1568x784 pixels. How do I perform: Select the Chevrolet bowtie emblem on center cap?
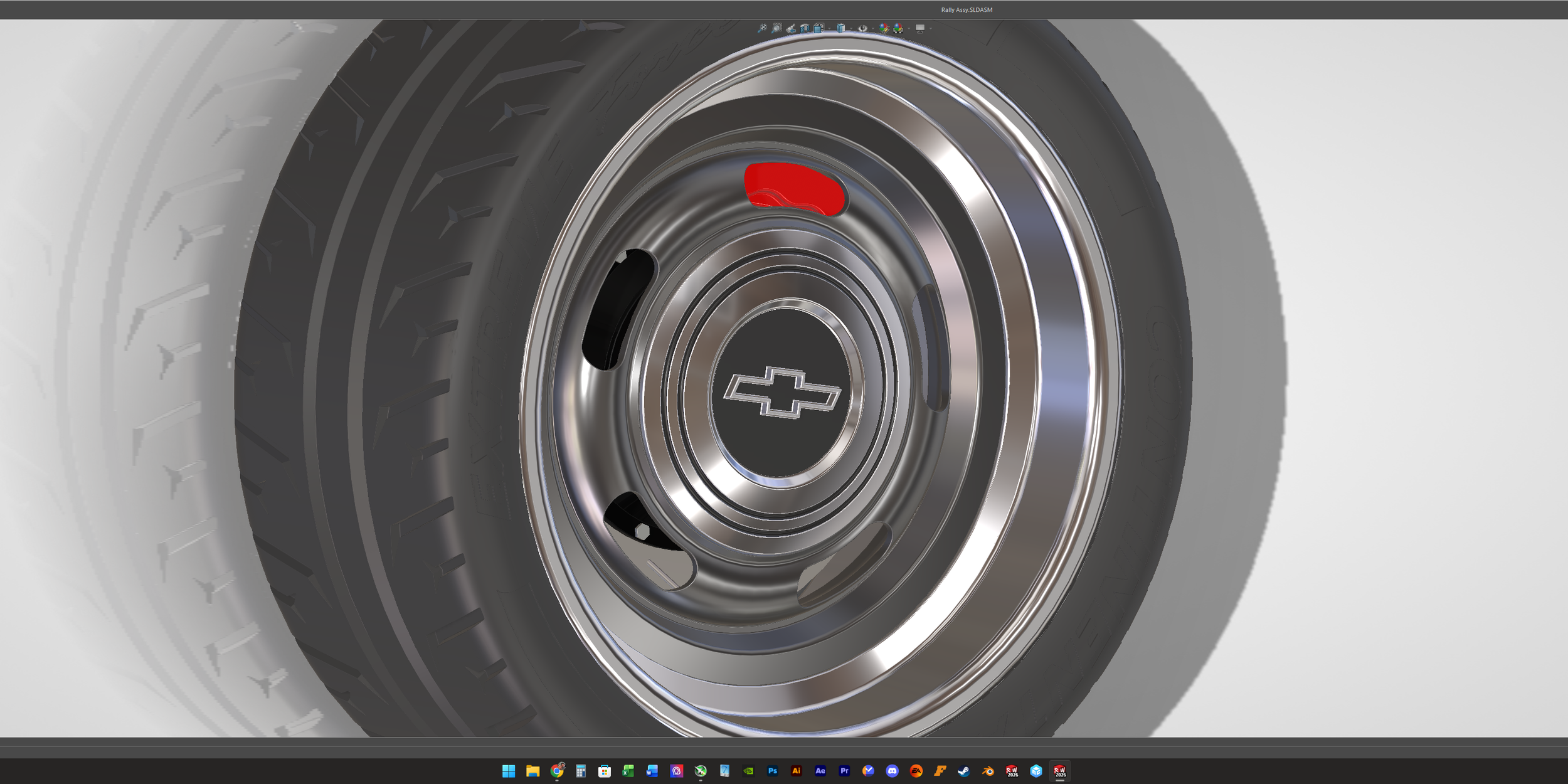tap(782, 392)
